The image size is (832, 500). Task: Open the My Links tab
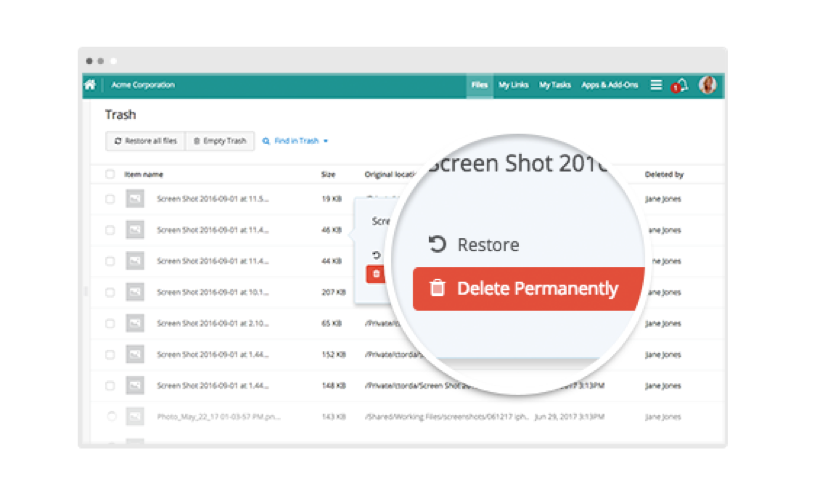tap(513, 85)
